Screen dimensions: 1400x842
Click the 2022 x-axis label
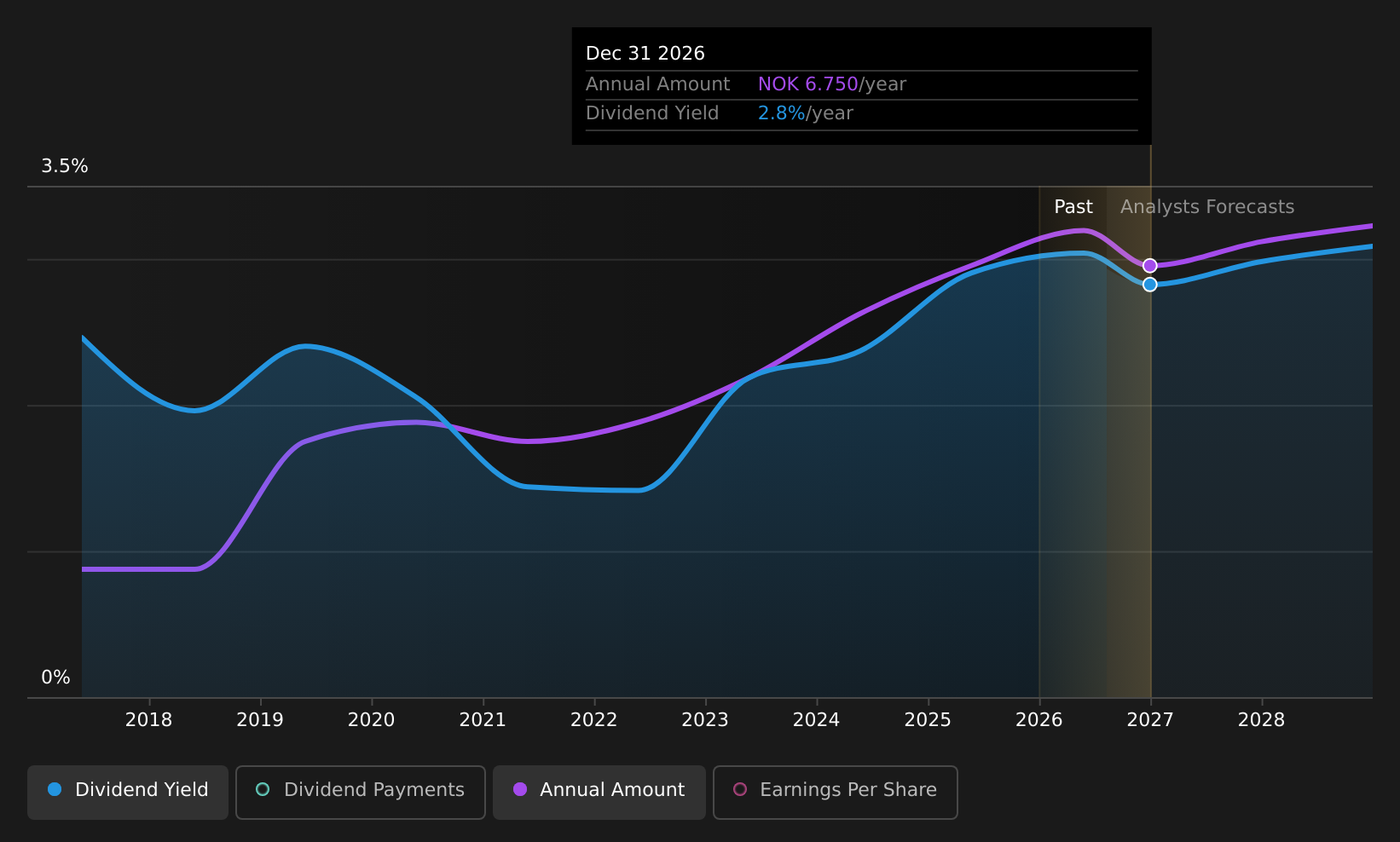point(593,720)
